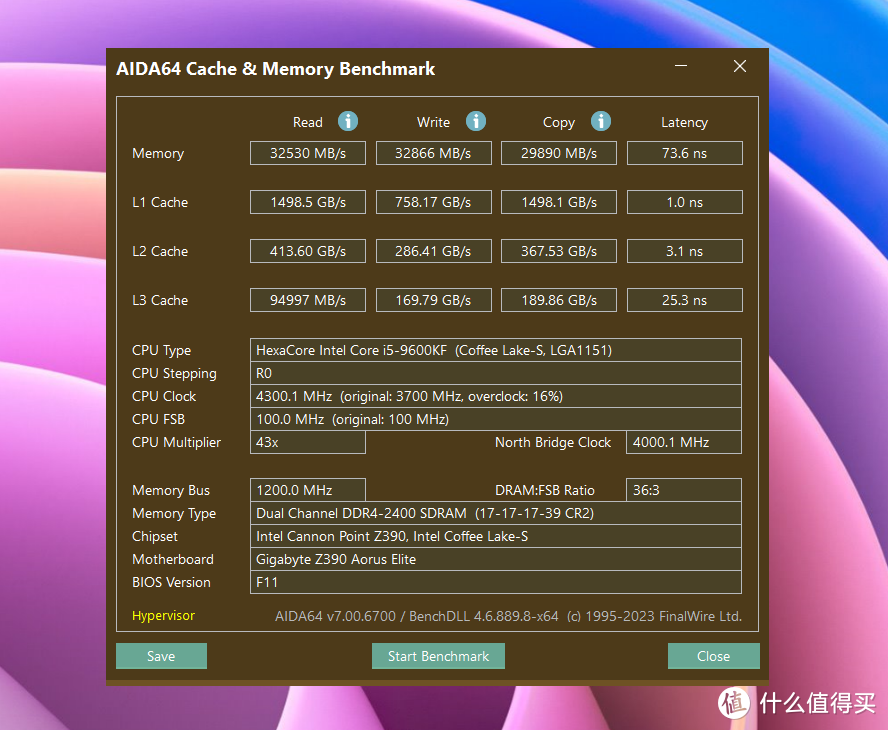Click the CPU Stepping field R0
The height and width of the screenshot is (730, 888).
pyautogui.click(x=496, y=373)
